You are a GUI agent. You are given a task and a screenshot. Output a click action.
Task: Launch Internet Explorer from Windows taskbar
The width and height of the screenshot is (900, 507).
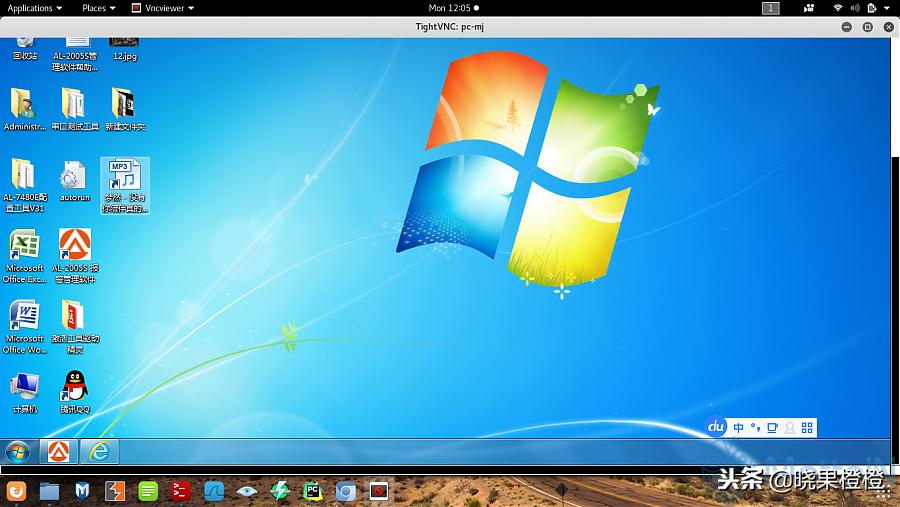pos(99,451)
